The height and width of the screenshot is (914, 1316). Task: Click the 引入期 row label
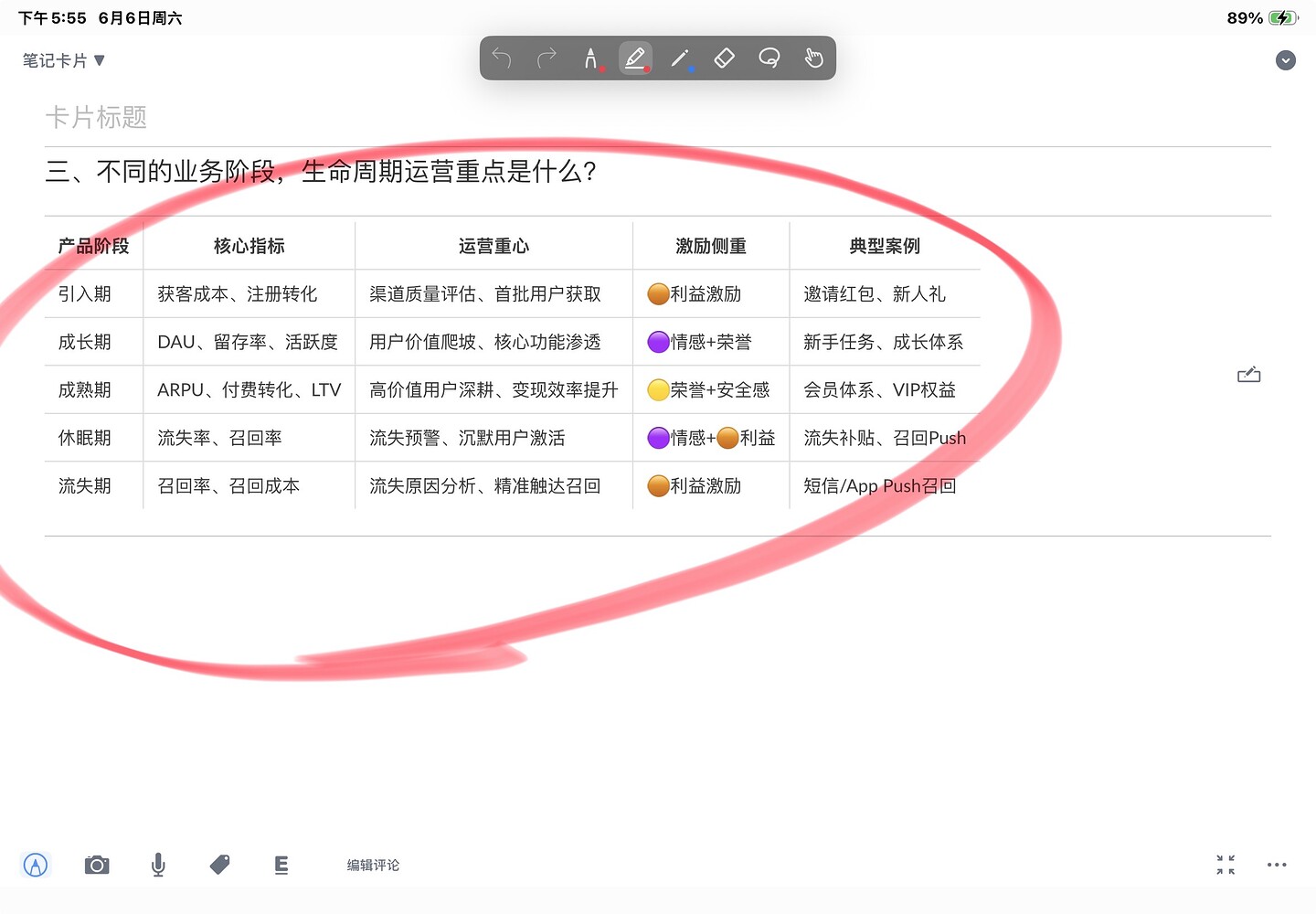coord(84,294)
